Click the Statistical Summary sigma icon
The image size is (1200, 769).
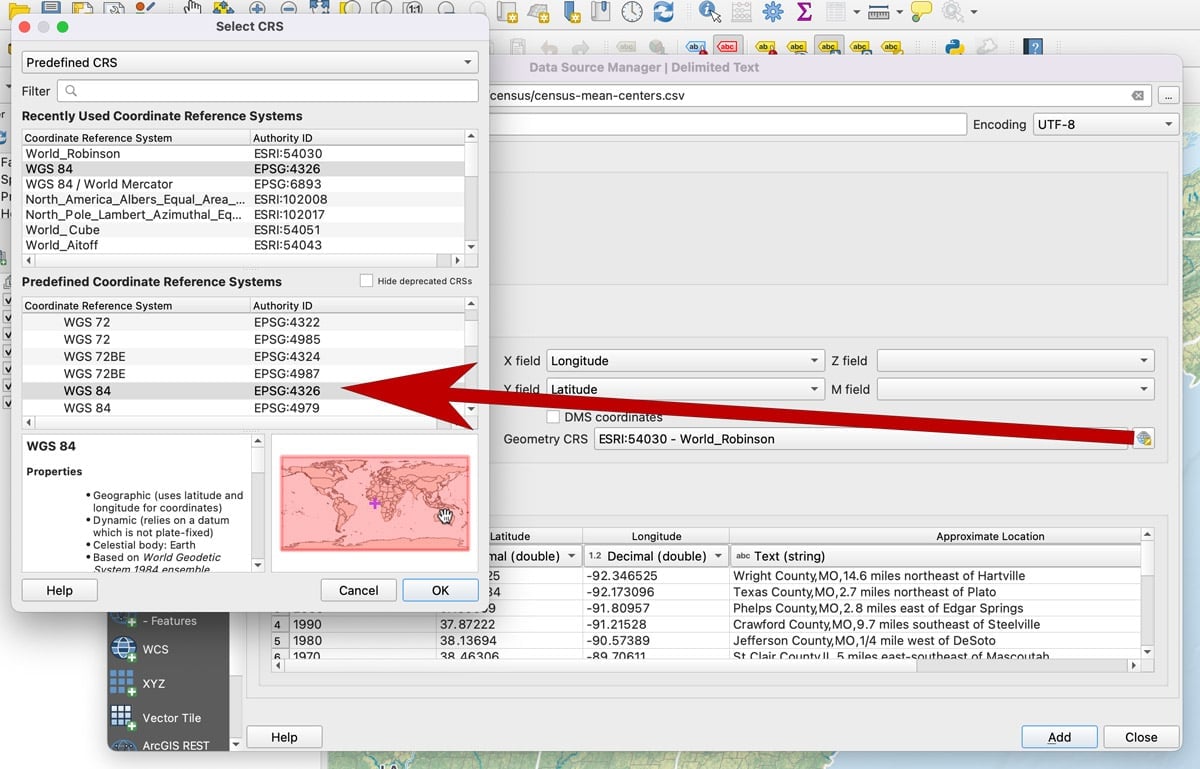[804, 12]
